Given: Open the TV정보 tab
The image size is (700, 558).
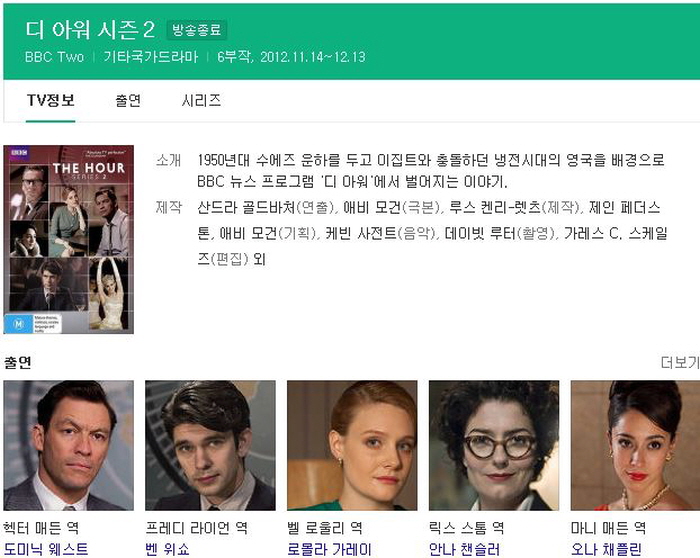Looking at the screenshot, I should coord(50,100).
